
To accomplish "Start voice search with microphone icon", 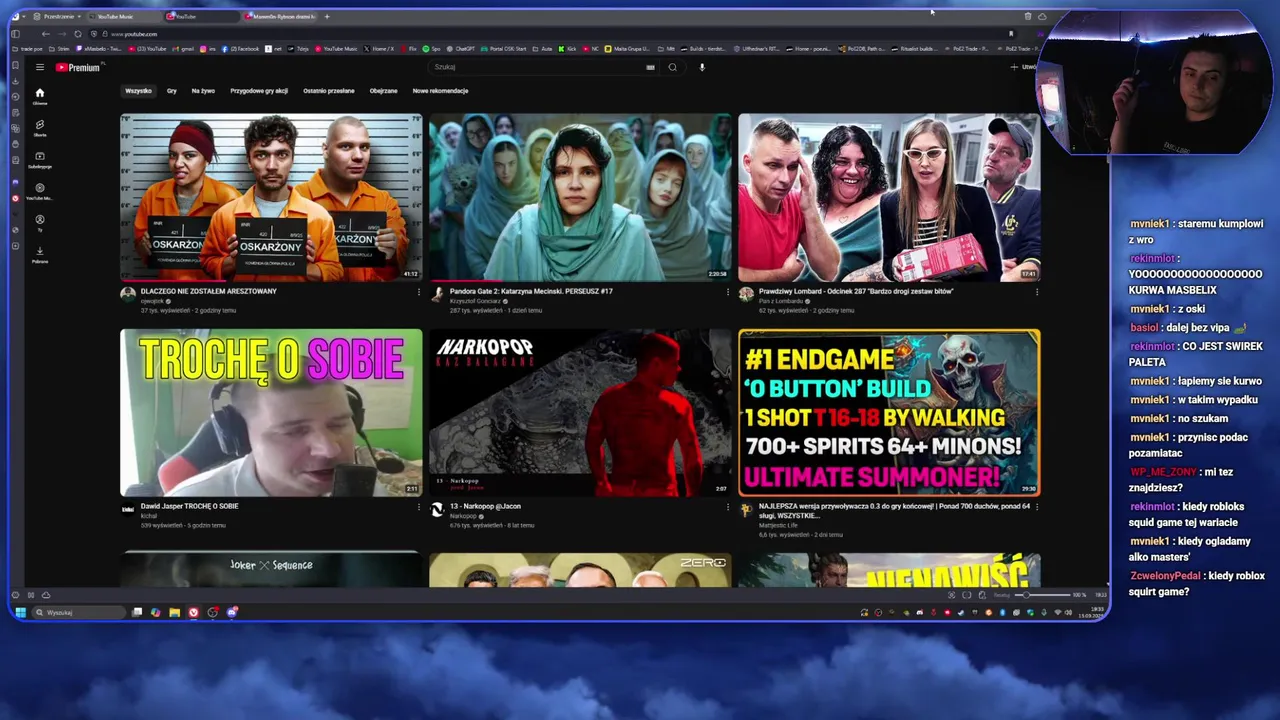I will 702,67.
